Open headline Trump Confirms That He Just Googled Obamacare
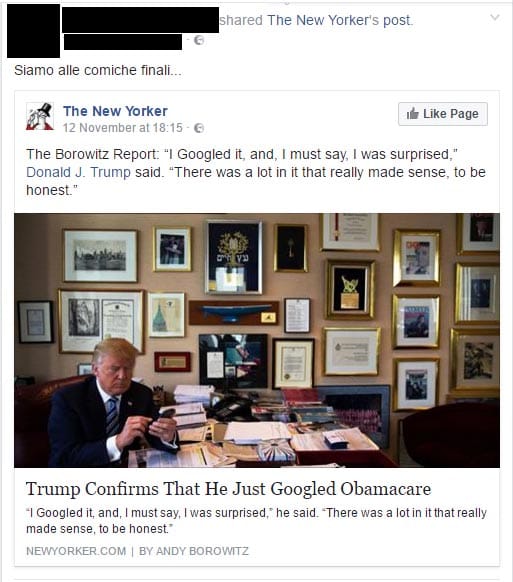 [x=229, y=489]
